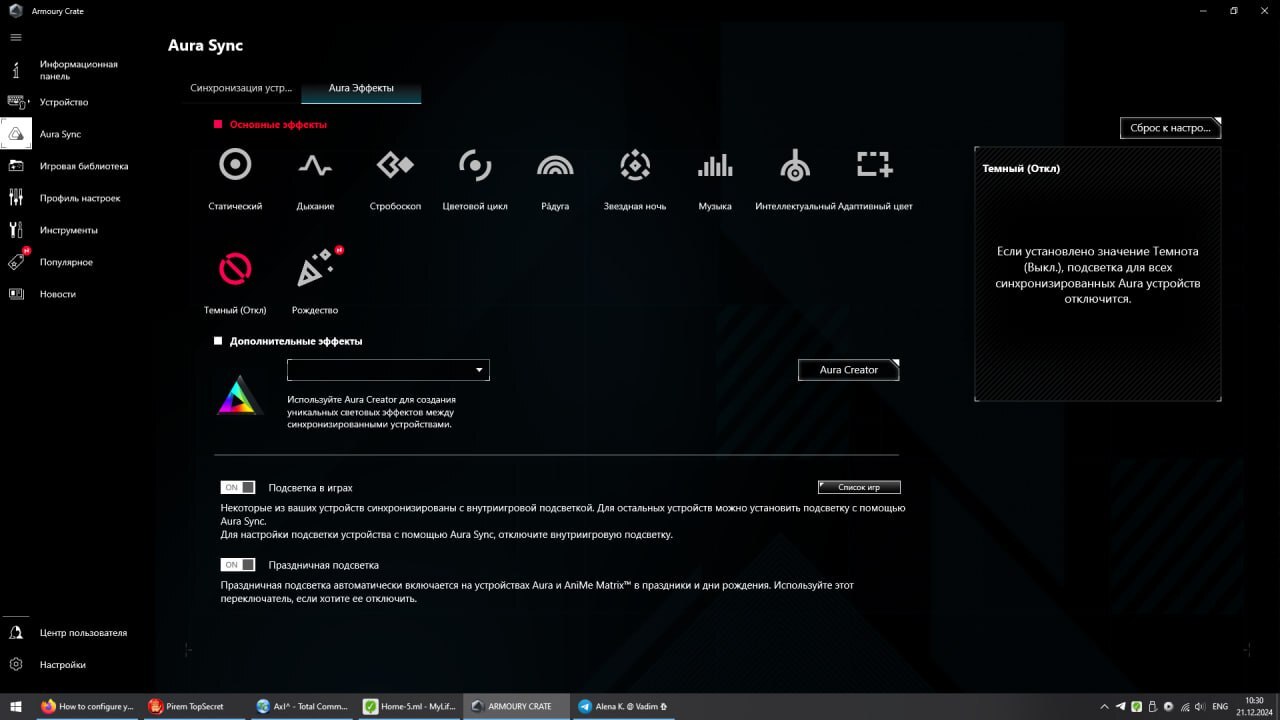The width and height of the screenshot is (1280, 720).
Task: Select the Темный (Откл) dark effect
Action: pyautogui.click(x=235, y=269)
